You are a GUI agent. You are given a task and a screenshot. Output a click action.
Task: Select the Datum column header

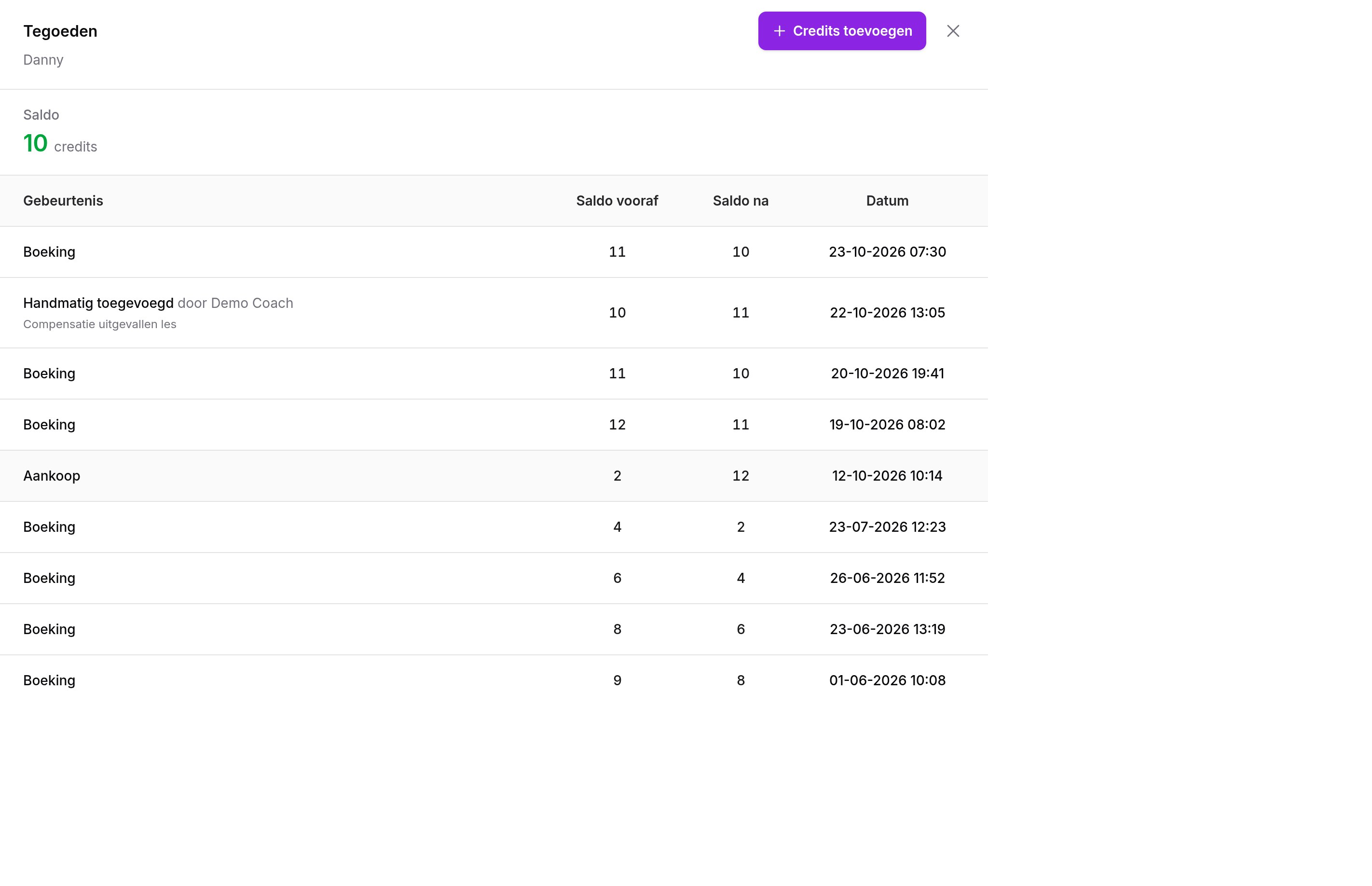click(887, 201)
